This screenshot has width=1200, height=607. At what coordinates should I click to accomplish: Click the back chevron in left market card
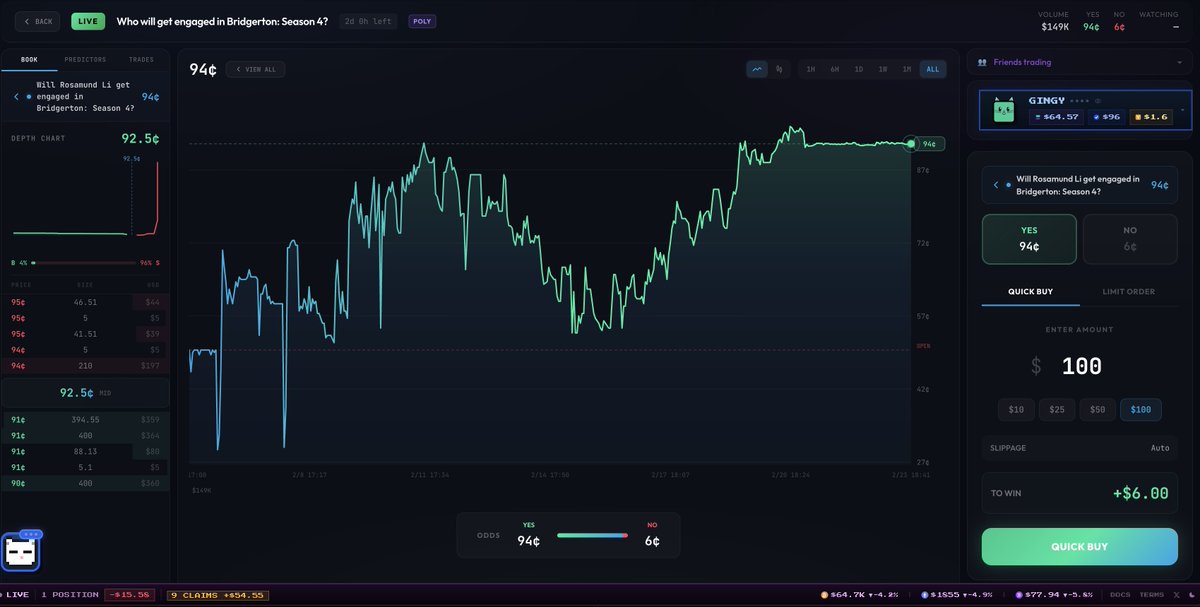(x=16, y=97)
